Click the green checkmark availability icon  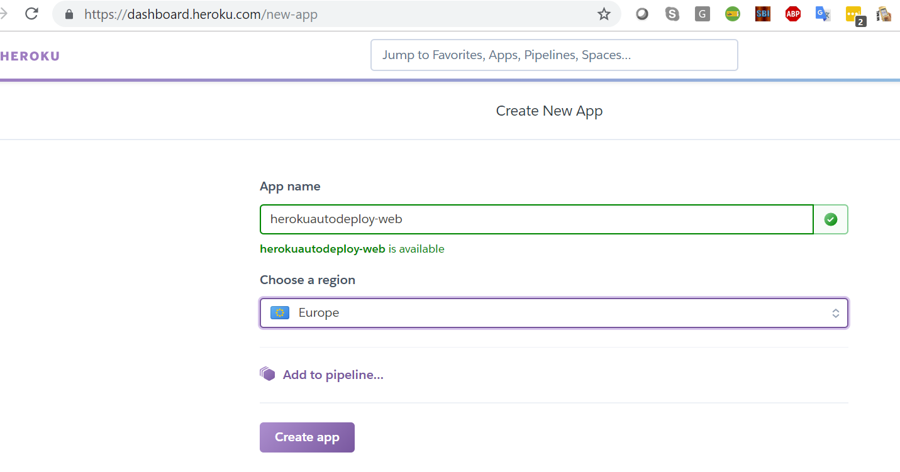click(831, 219)
